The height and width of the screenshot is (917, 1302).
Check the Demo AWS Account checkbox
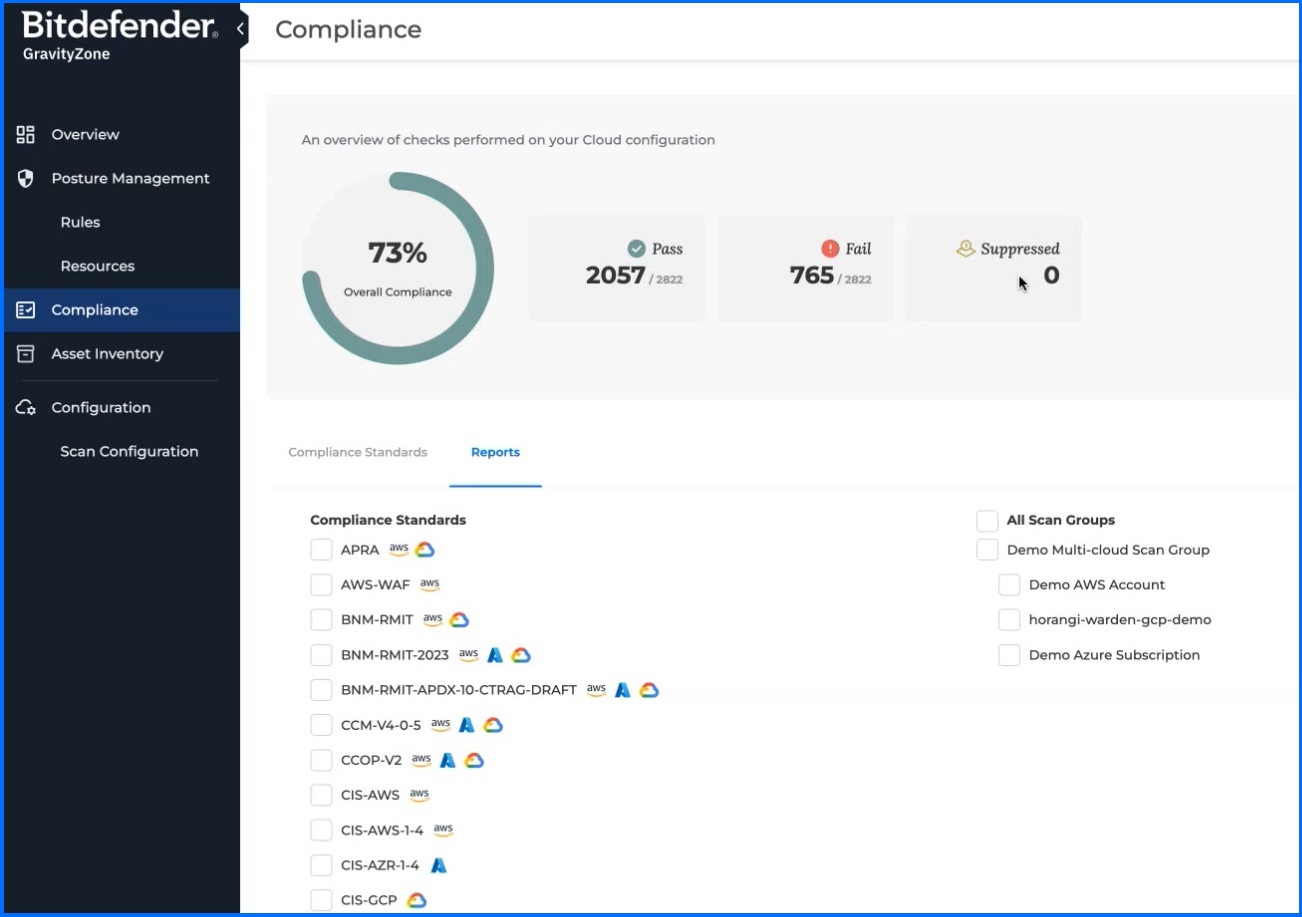1009,585
